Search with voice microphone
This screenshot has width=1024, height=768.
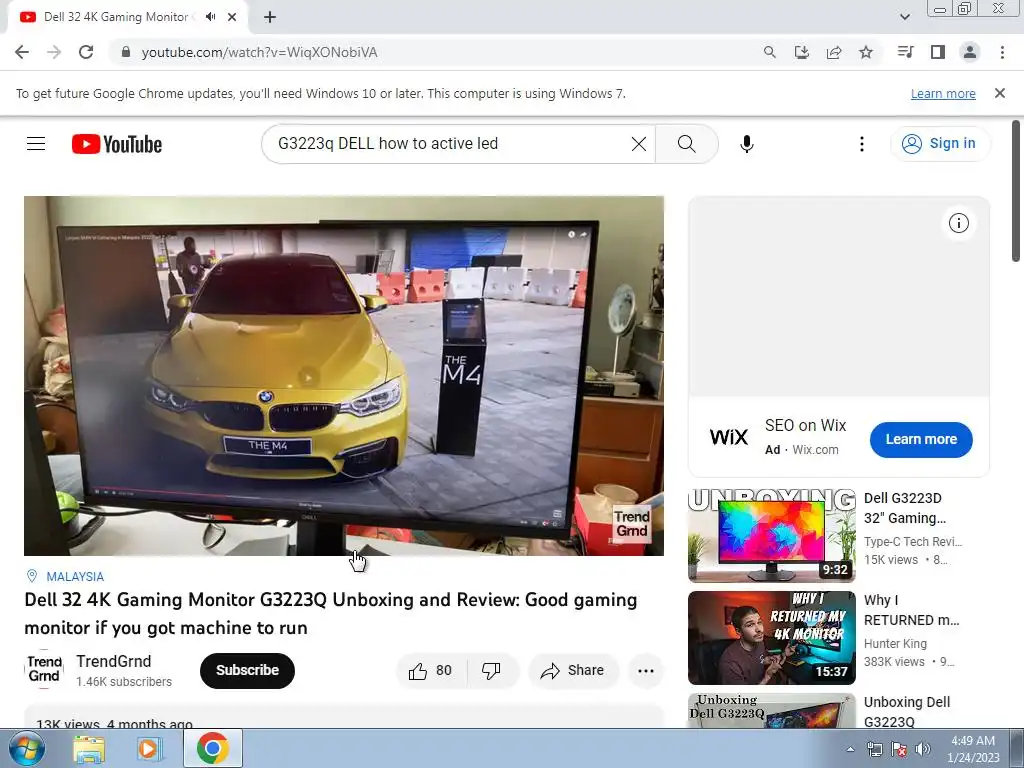point(747,144)
